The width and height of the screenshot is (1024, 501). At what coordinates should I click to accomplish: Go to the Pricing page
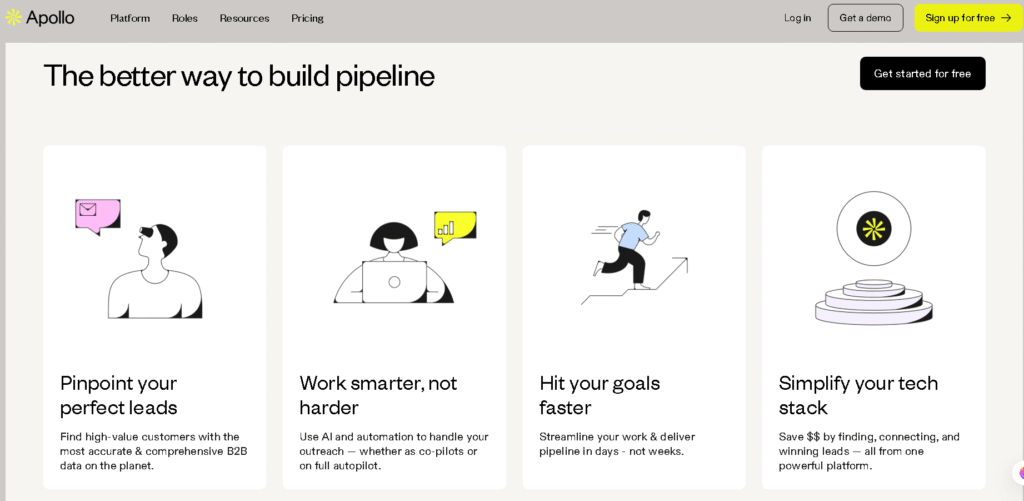tap(307, 18)
